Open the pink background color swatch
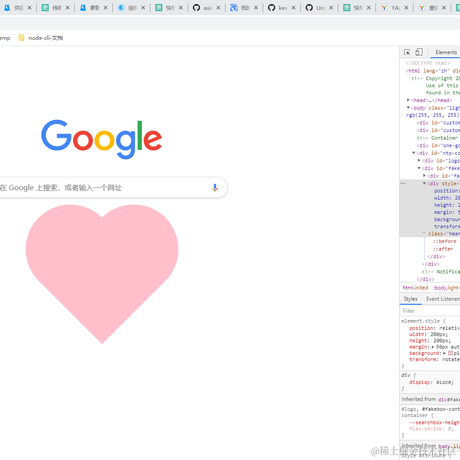The image size is (460, 460). (450, 353)
